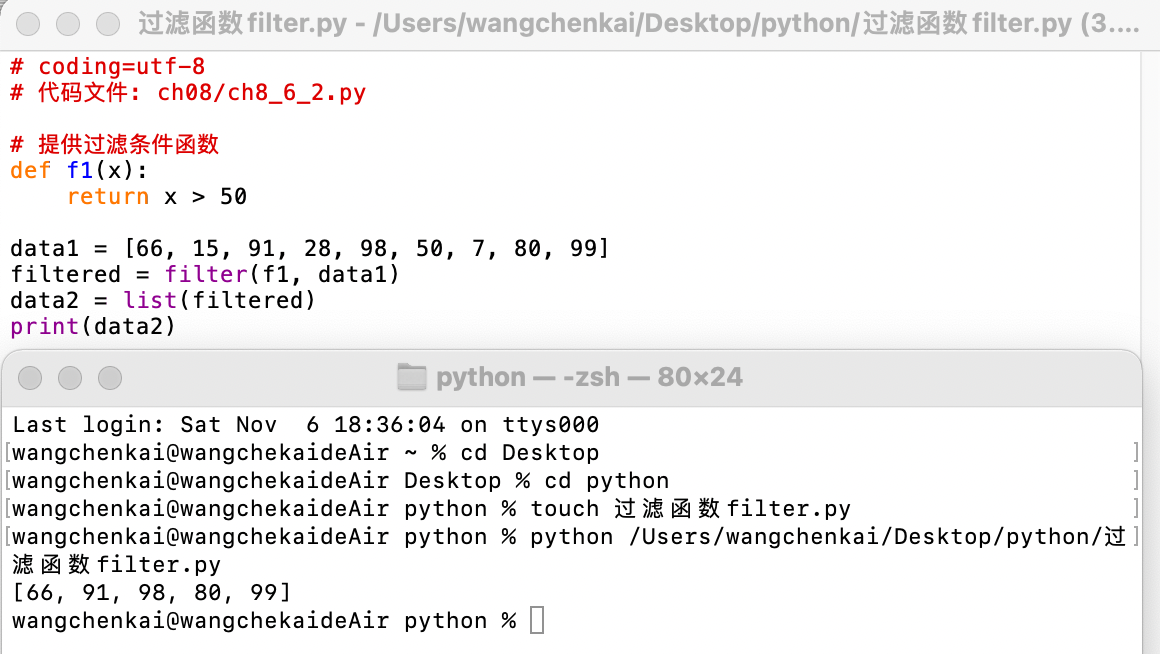Minimize the python zsh Terminal window

pyautogui.click(x=69, y=377)
